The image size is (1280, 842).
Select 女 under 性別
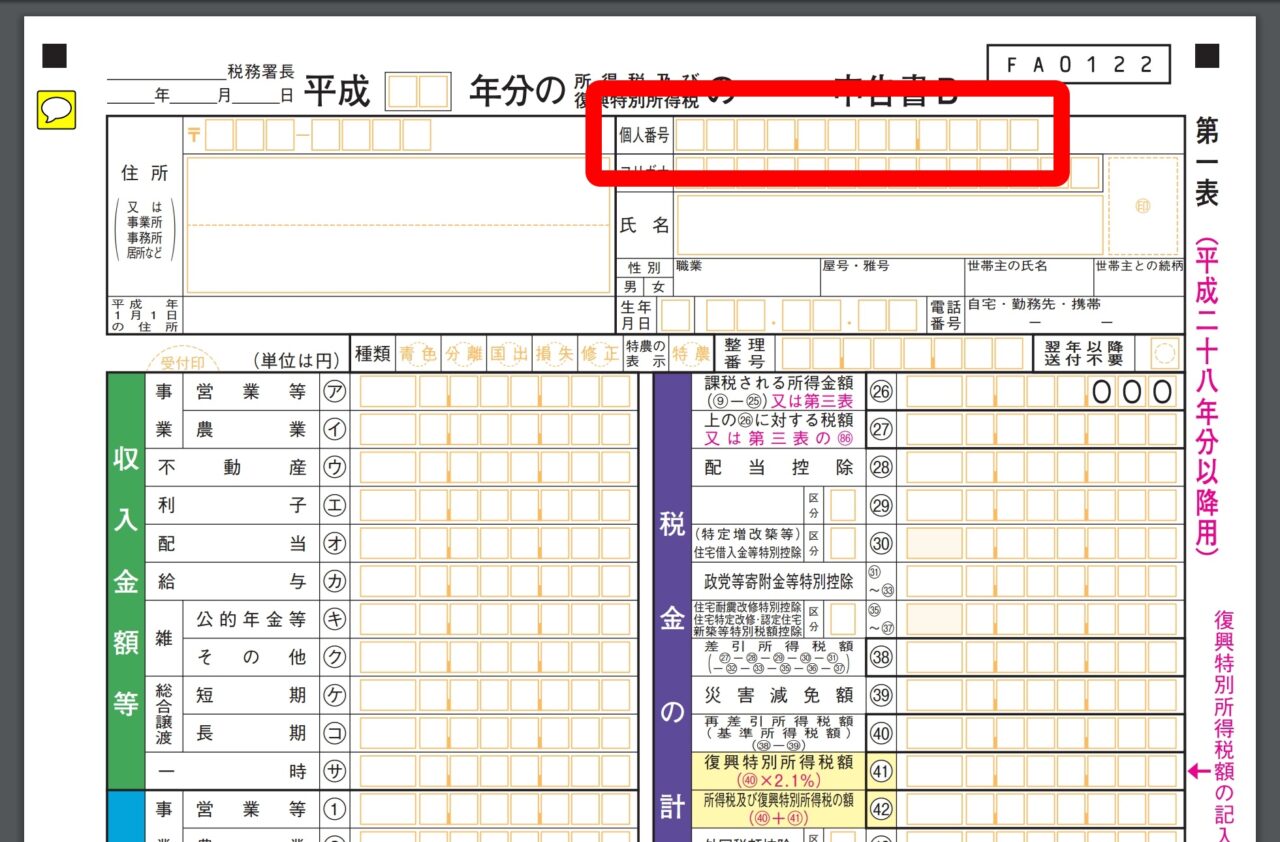click(657, 287)
